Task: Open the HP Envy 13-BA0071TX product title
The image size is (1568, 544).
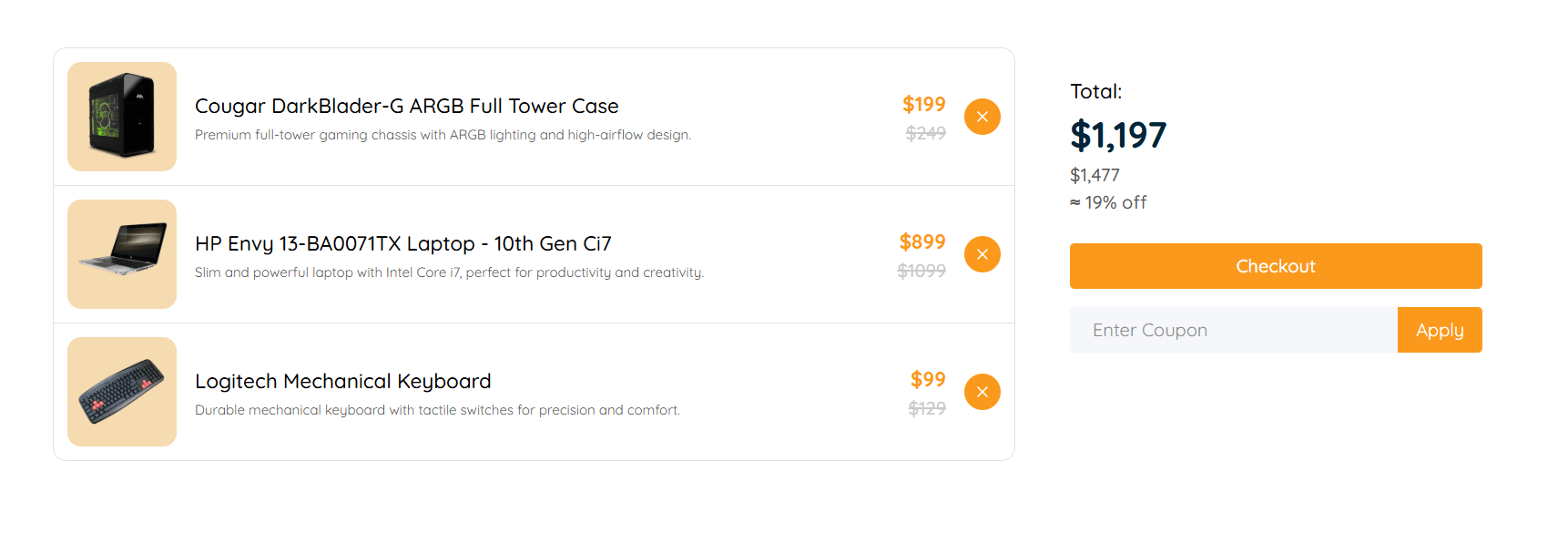Action: [x=402, y=243]
